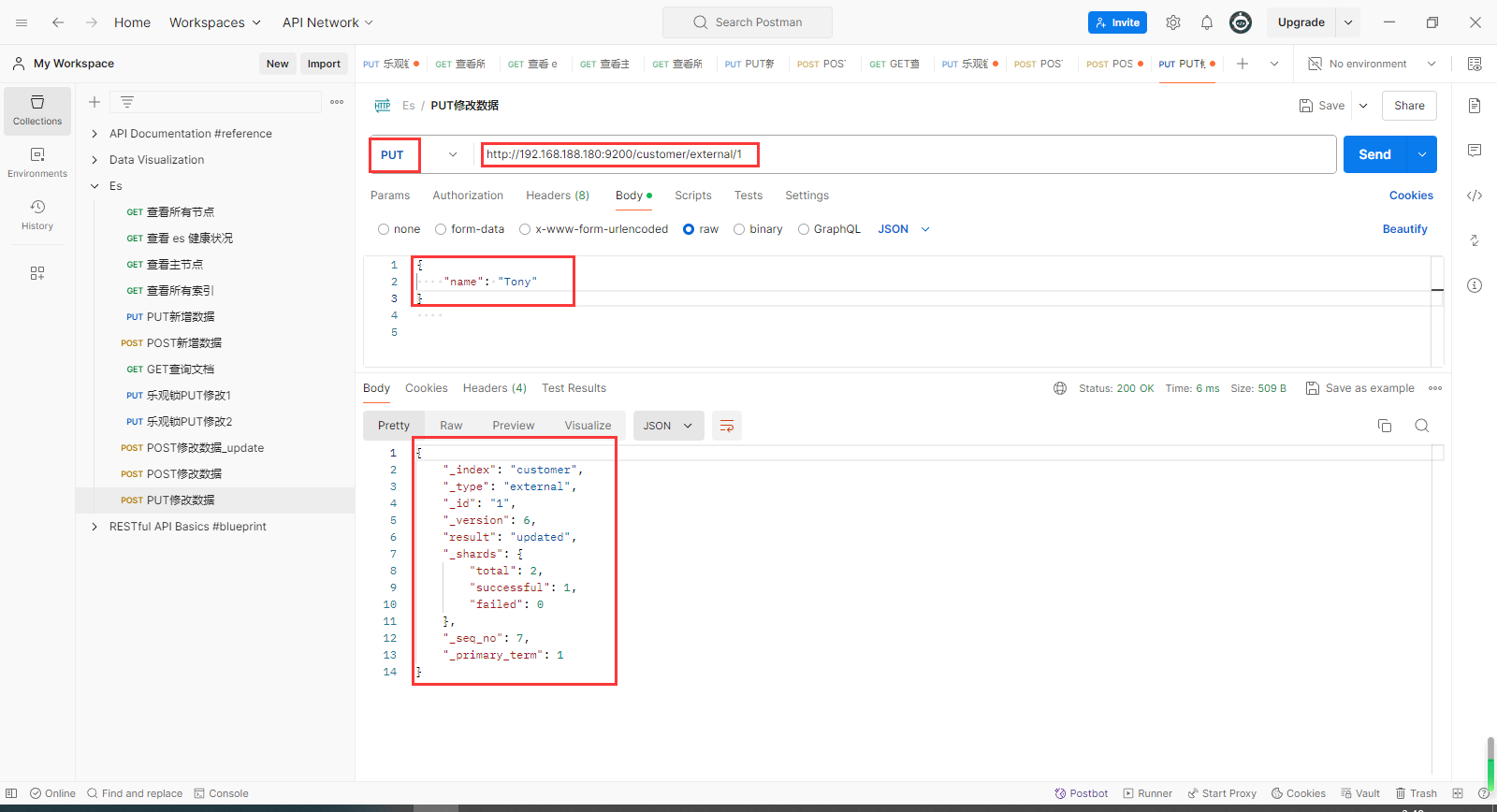Open the code snippet icon
1497x812 pixels.
coord(1475,196)
